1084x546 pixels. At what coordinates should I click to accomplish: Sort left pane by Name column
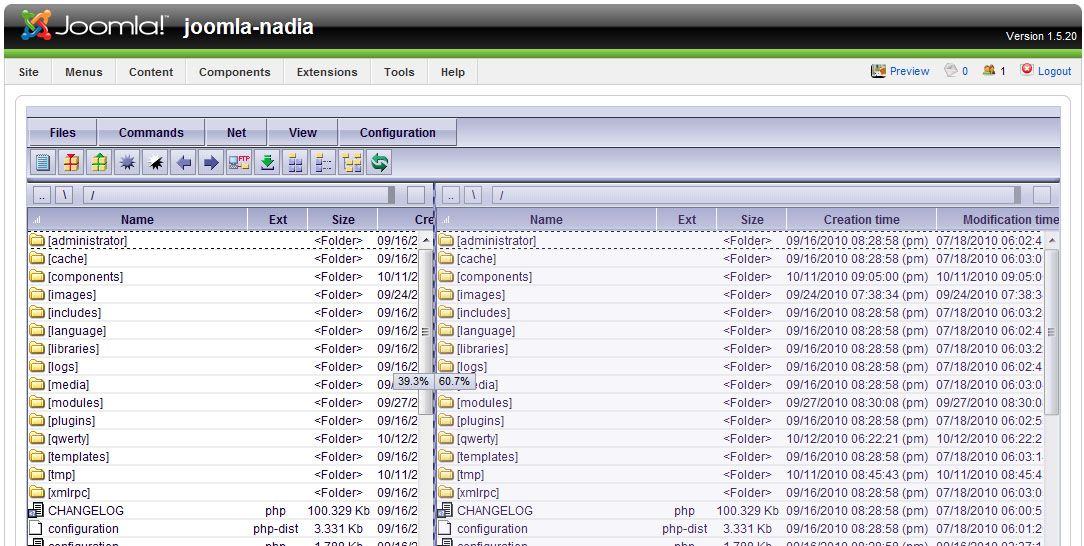(137, 220)
